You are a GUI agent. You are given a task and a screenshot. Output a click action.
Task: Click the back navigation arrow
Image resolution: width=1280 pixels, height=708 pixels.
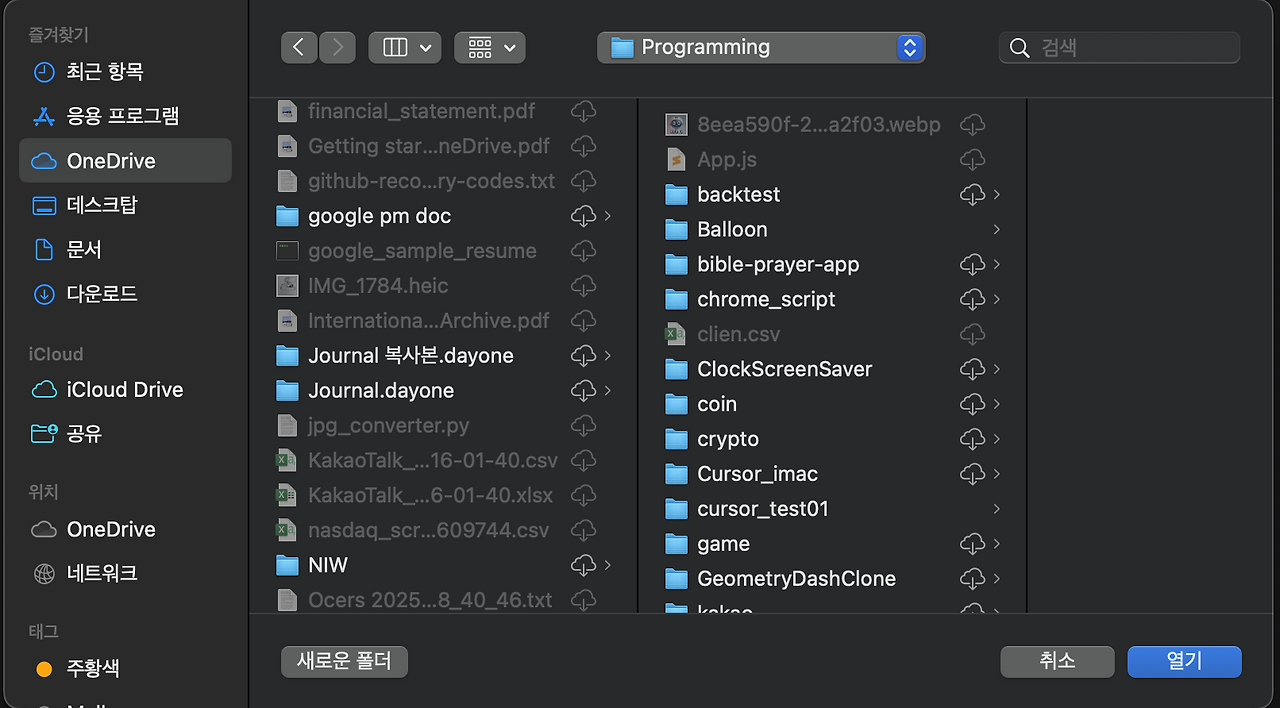[x=298, y=47]
